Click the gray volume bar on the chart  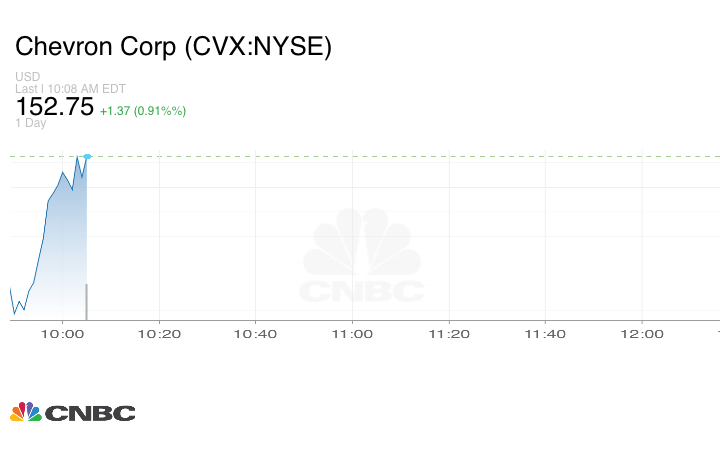86,301
